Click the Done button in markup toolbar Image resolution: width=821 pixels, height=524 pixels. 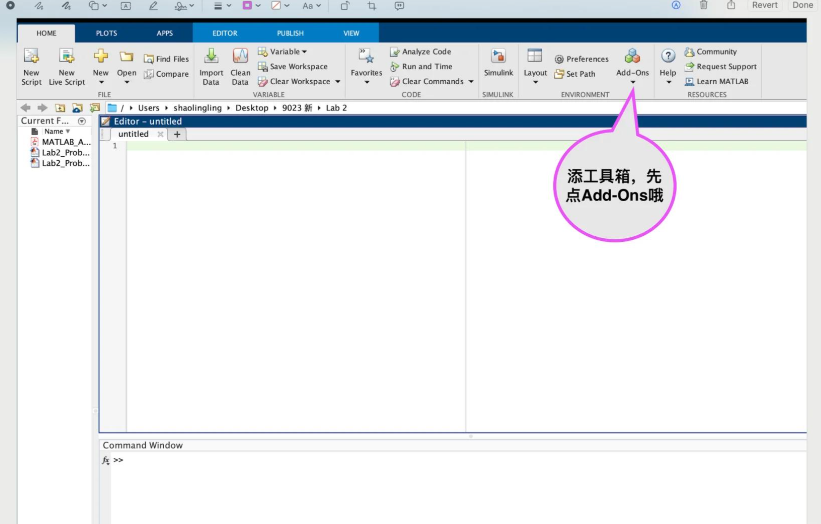tap(803, 5)
